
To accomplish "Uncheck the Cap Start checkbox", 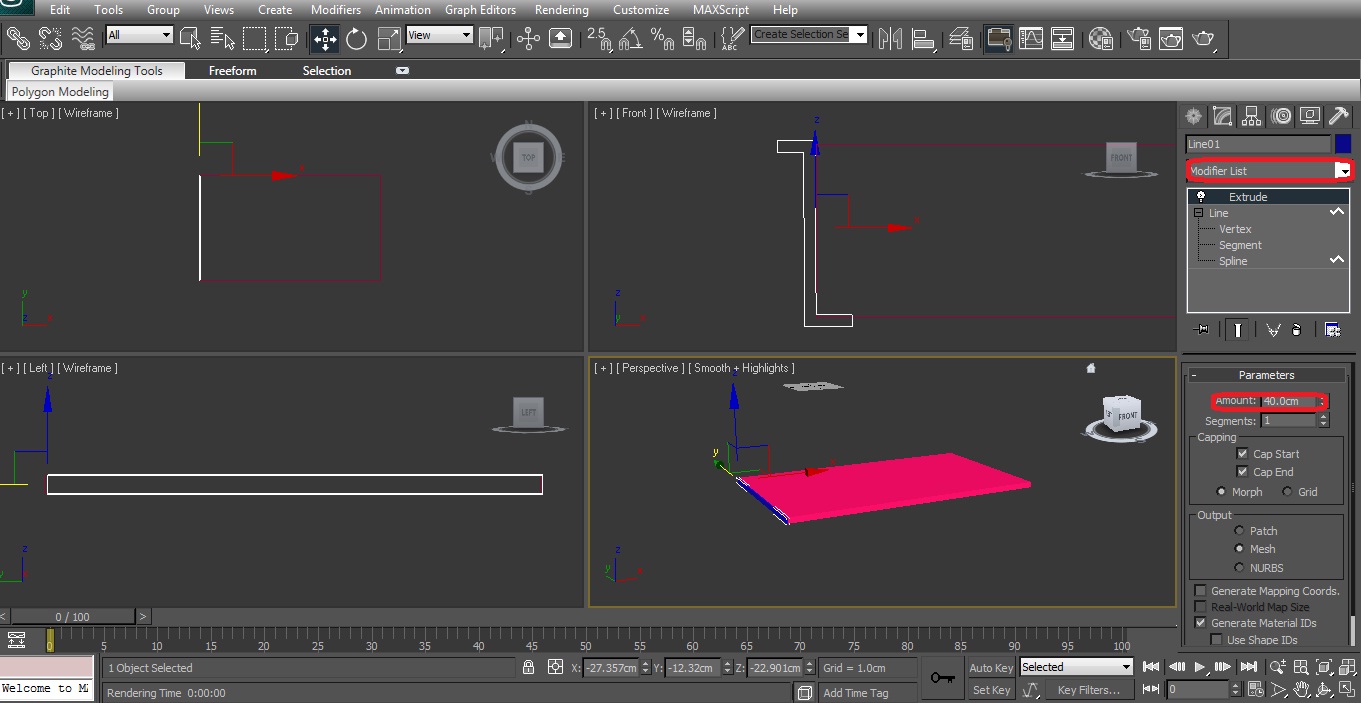I will [x=1242, y=454].
